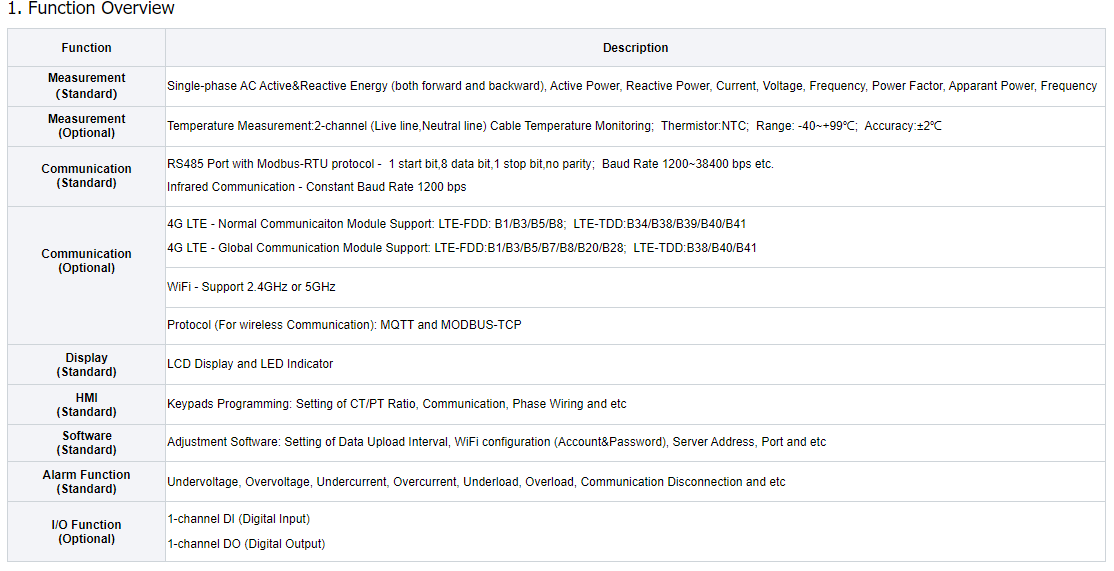
Task: Click the 4G LTE Global Communication Module line
Action: (461, 248)
